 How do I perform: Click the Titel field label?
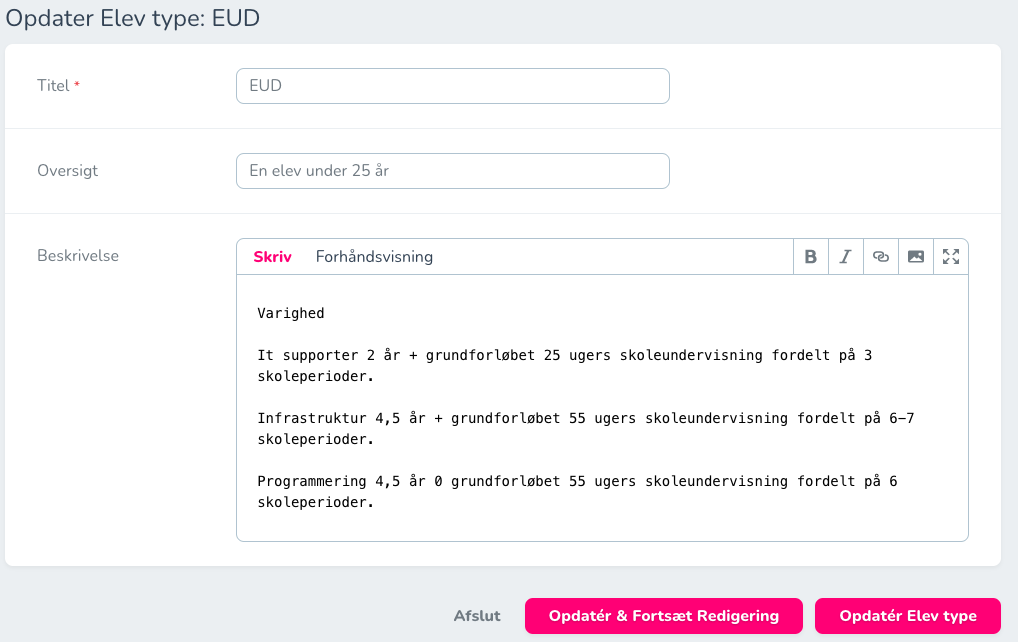tap(53, 86)
